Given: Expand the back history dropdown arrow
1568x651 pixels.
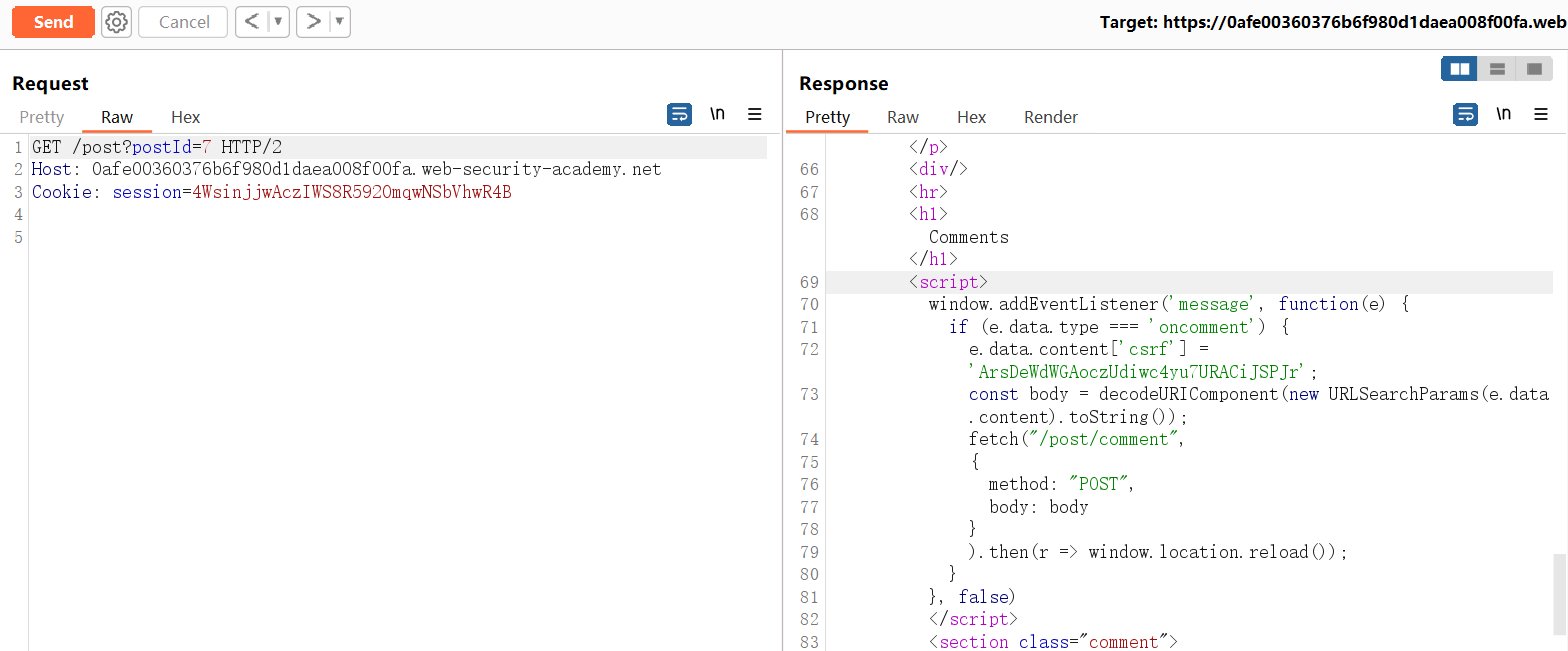Looking at the screenshot, I should point(278,22).
